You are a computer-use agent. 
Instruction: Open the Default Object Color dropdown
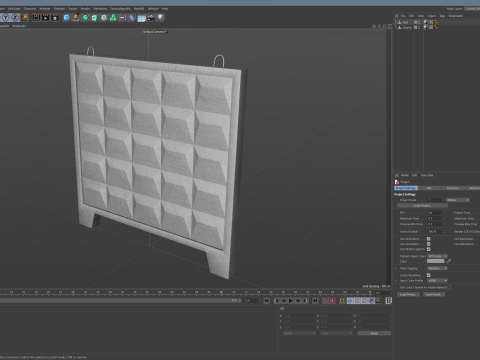(437, 256)
